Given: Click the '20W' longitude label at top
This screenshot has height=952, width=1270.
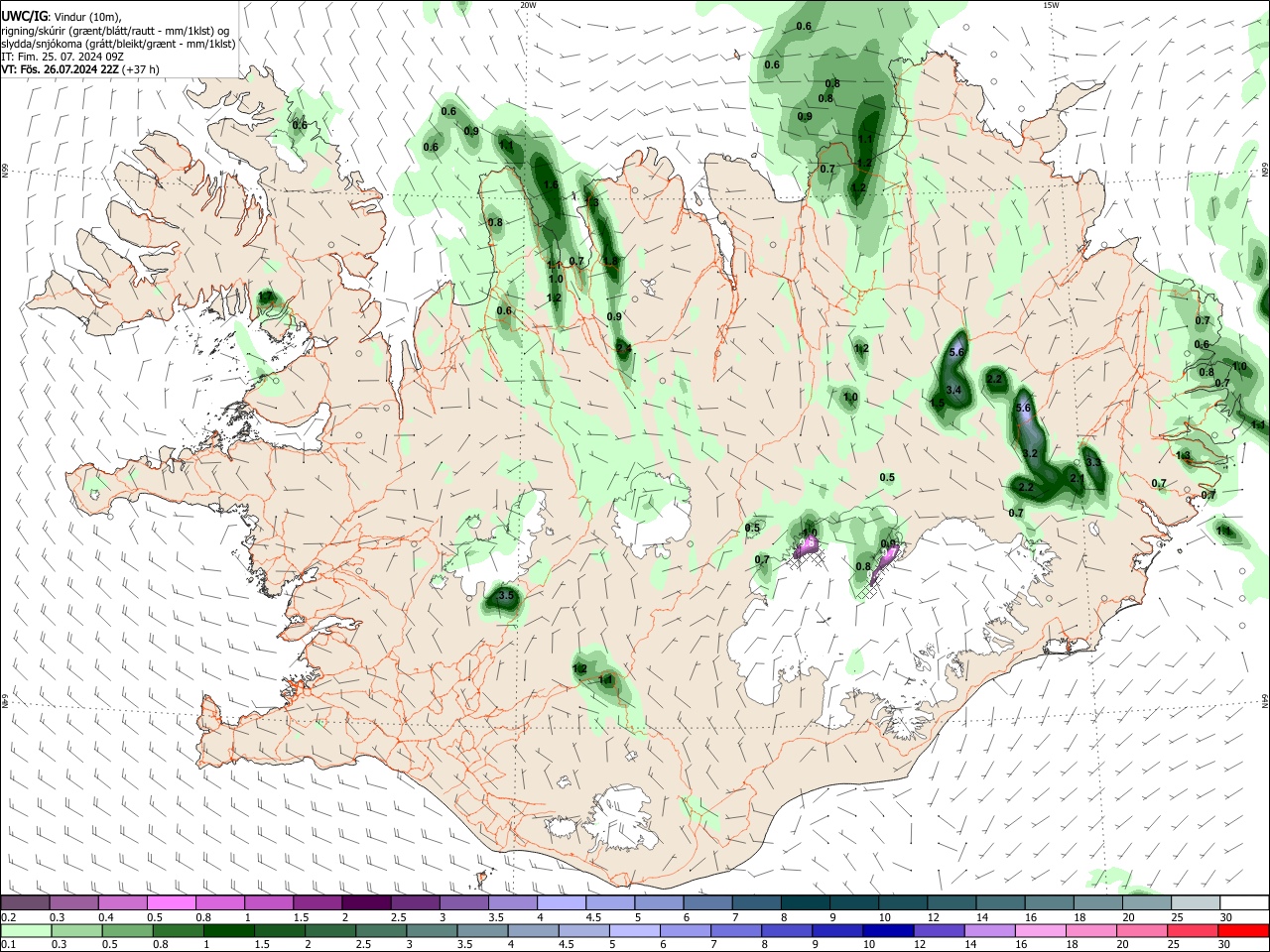Looking at the screenshot, I should (528, 5).
